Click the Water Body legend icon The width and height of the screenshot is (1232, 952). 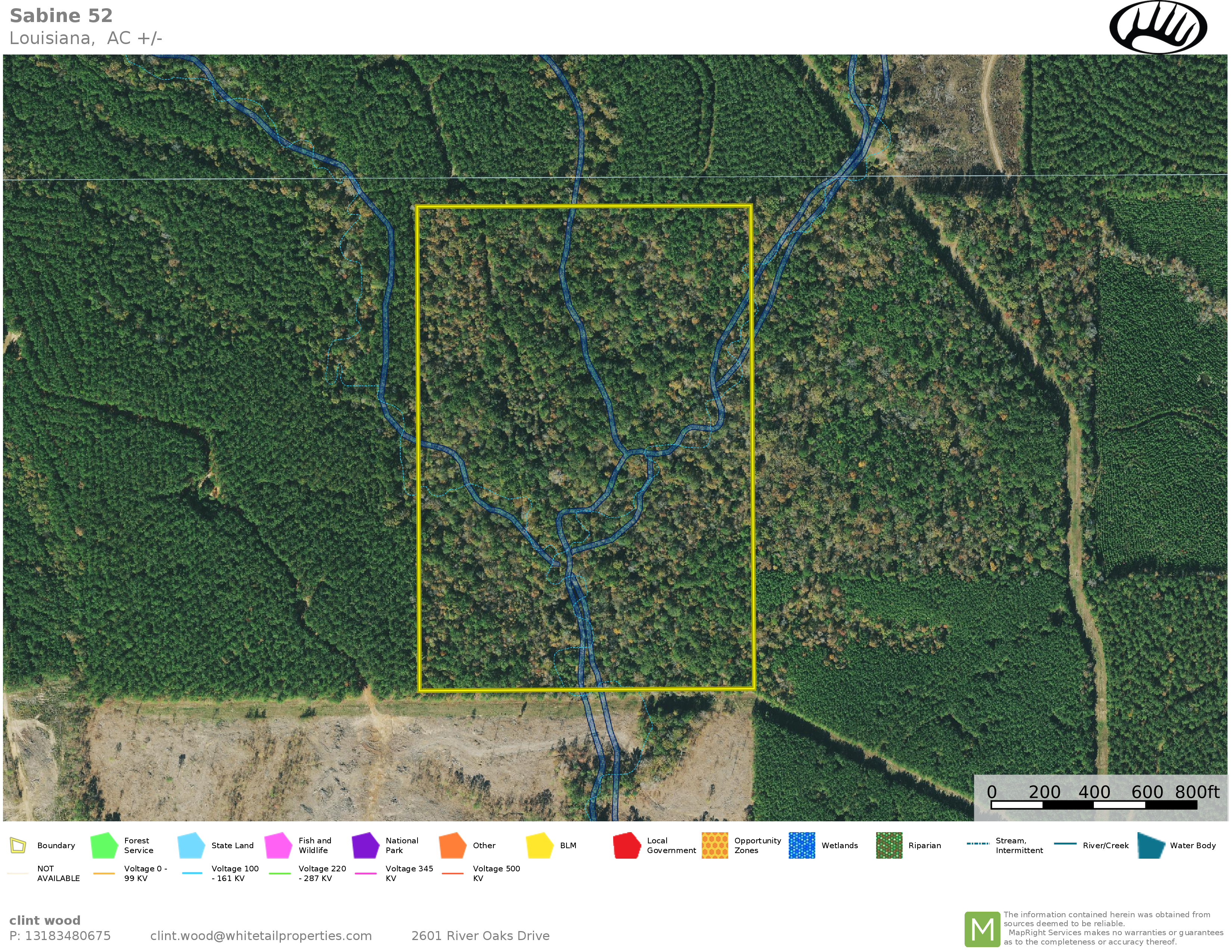pos(1151,845)
